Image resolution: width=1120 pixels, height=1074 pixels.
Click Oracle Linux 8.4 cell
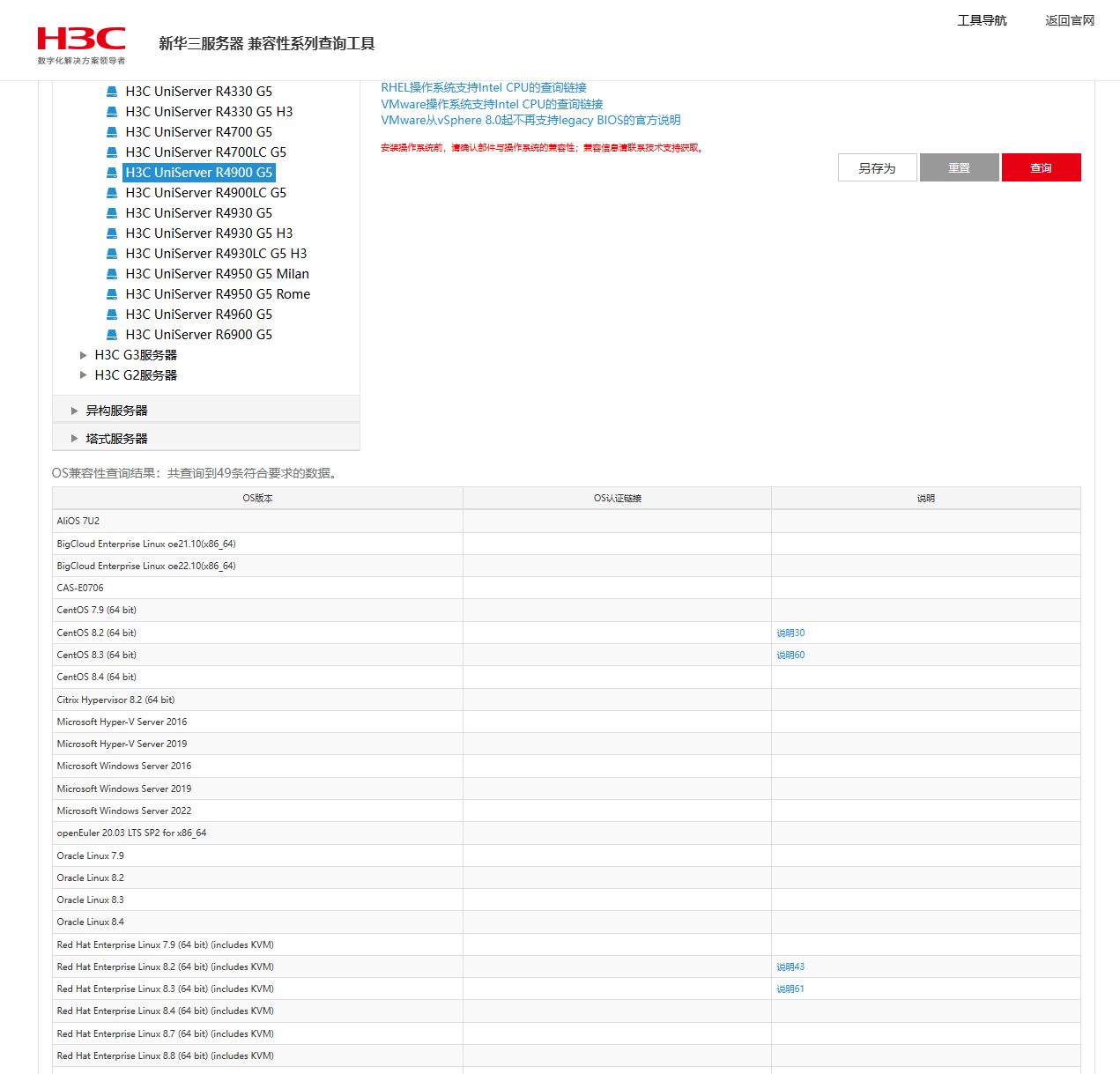tap(257, 922)
